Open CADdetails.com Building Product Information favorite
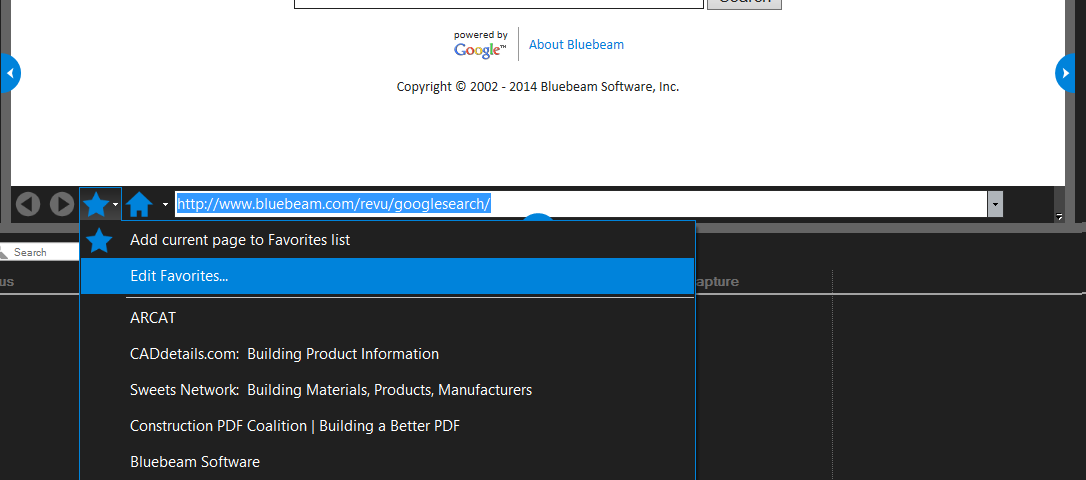Image resolution: width=1086 pixels, height=480 pixels. 387,354
